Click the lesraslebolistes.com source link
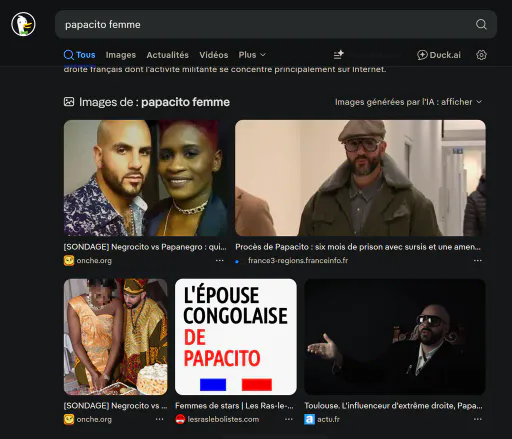The image size is (512, 439). pyautogui.click(x=223, y=419)
